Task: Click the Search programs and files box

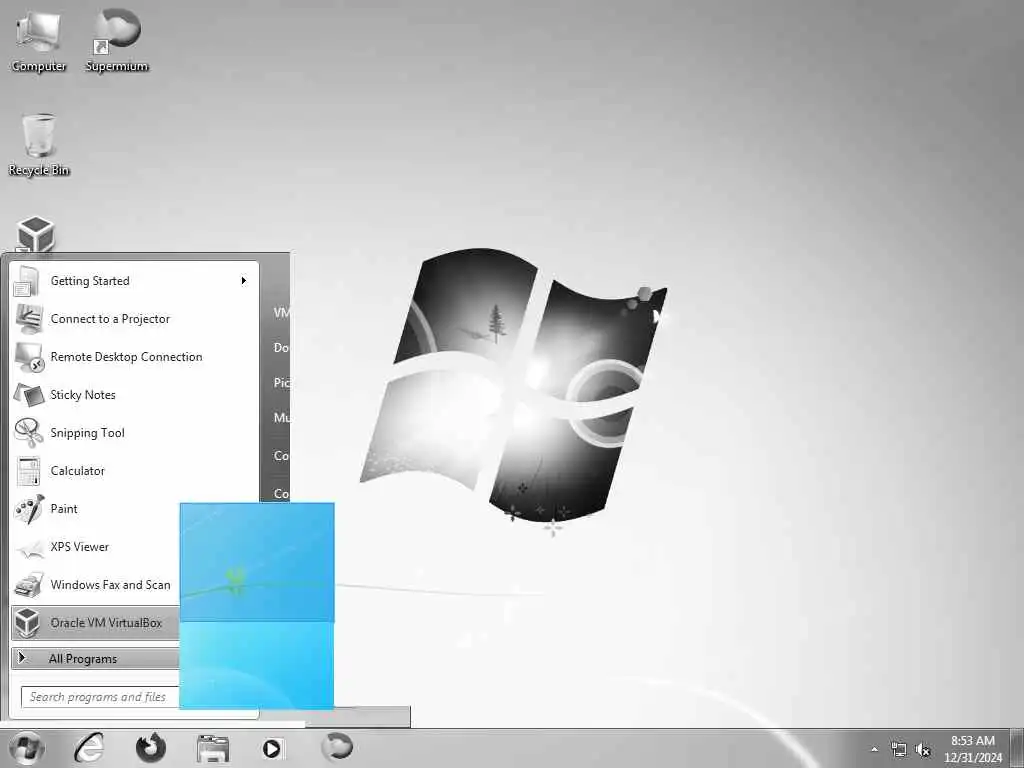Action: (x=100, y=697)
